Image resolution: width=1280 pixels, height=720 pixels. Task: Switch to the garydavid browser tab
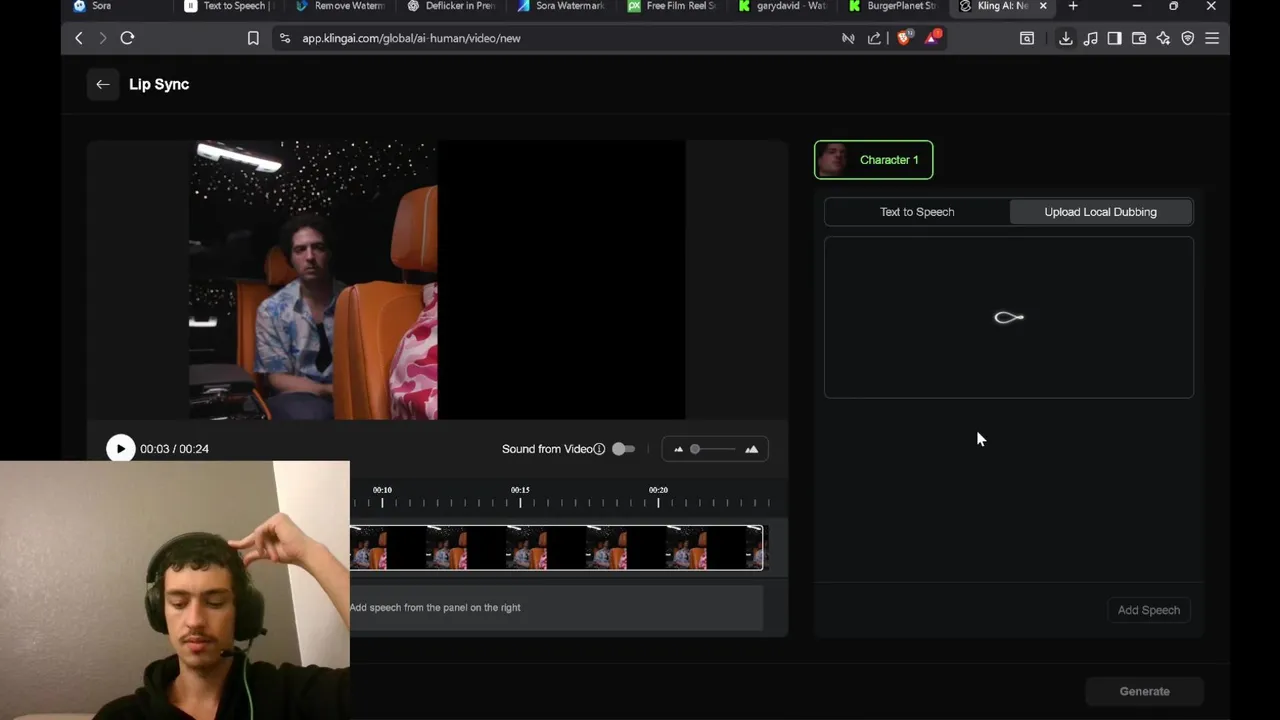tap(786, 7)
